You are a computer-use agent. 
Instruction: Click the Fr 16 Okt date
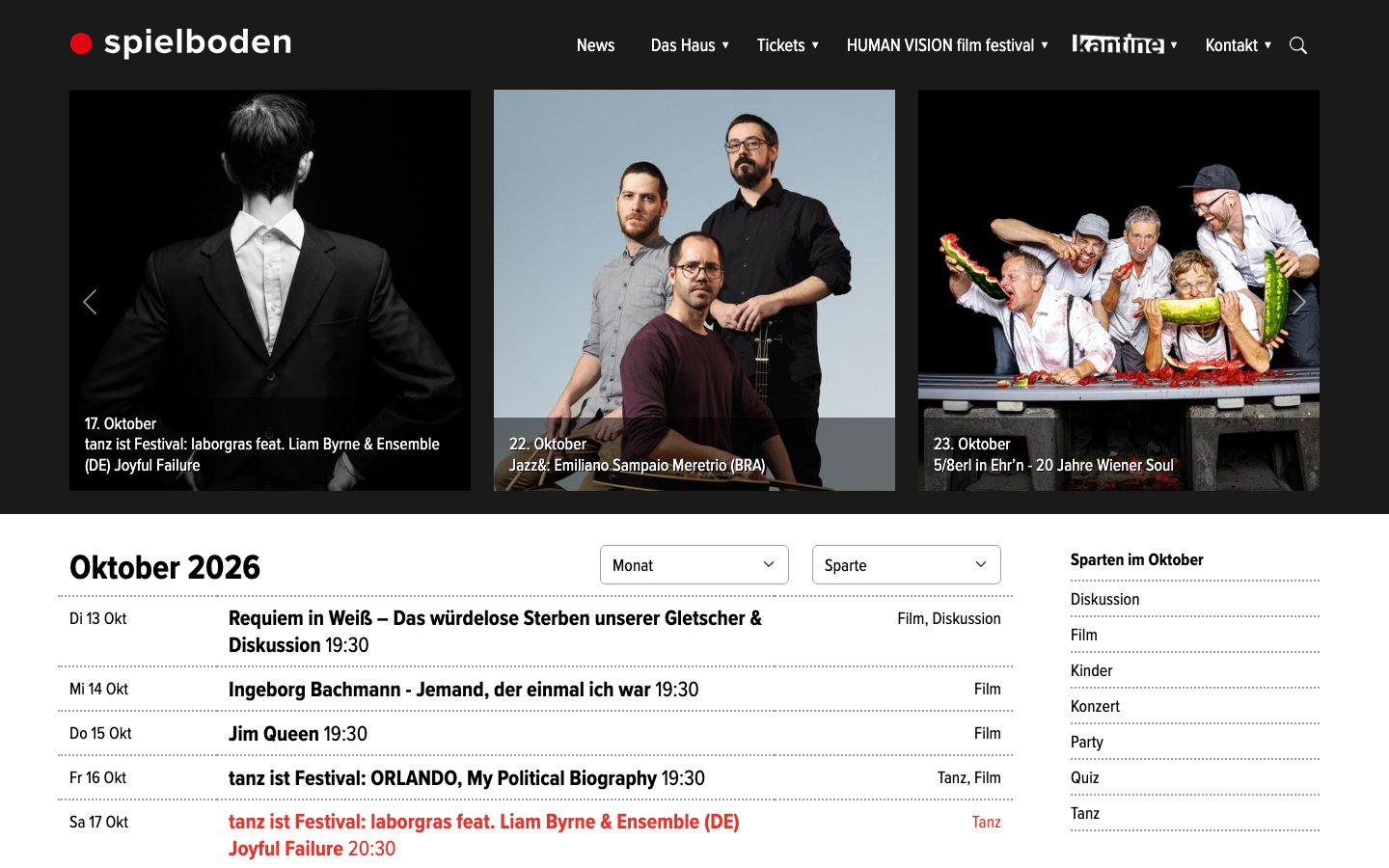(x=97, y=777)
